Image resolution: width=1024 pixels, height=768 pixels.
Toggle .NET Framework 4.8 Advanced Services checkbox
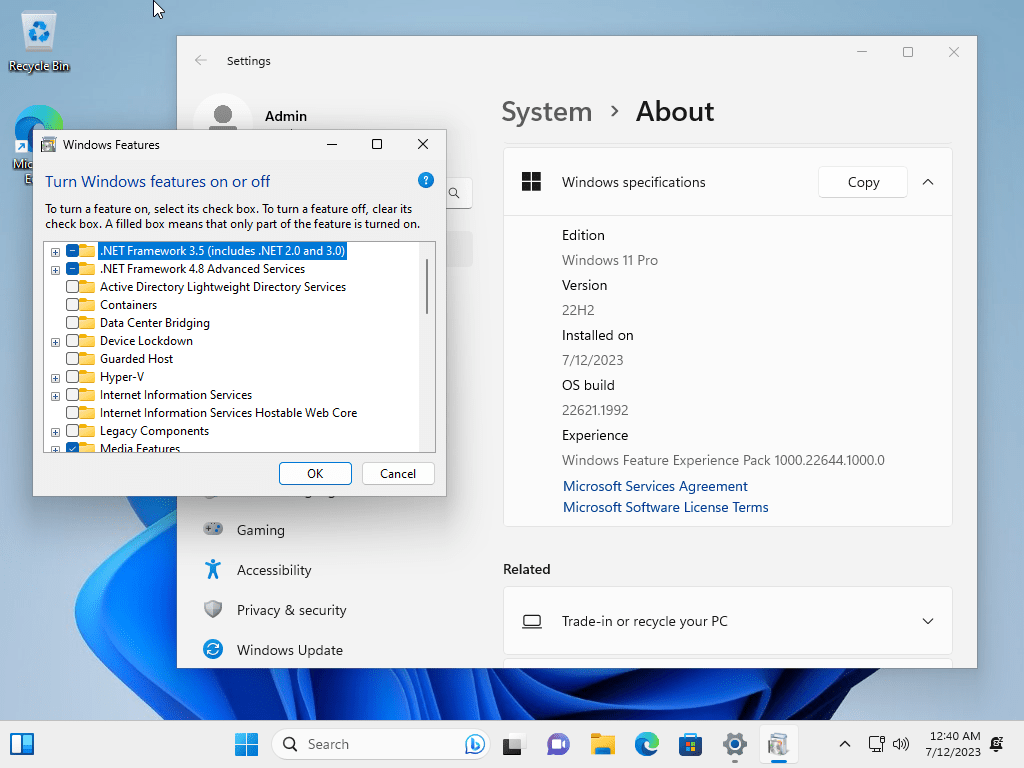(x=72, y=269)
